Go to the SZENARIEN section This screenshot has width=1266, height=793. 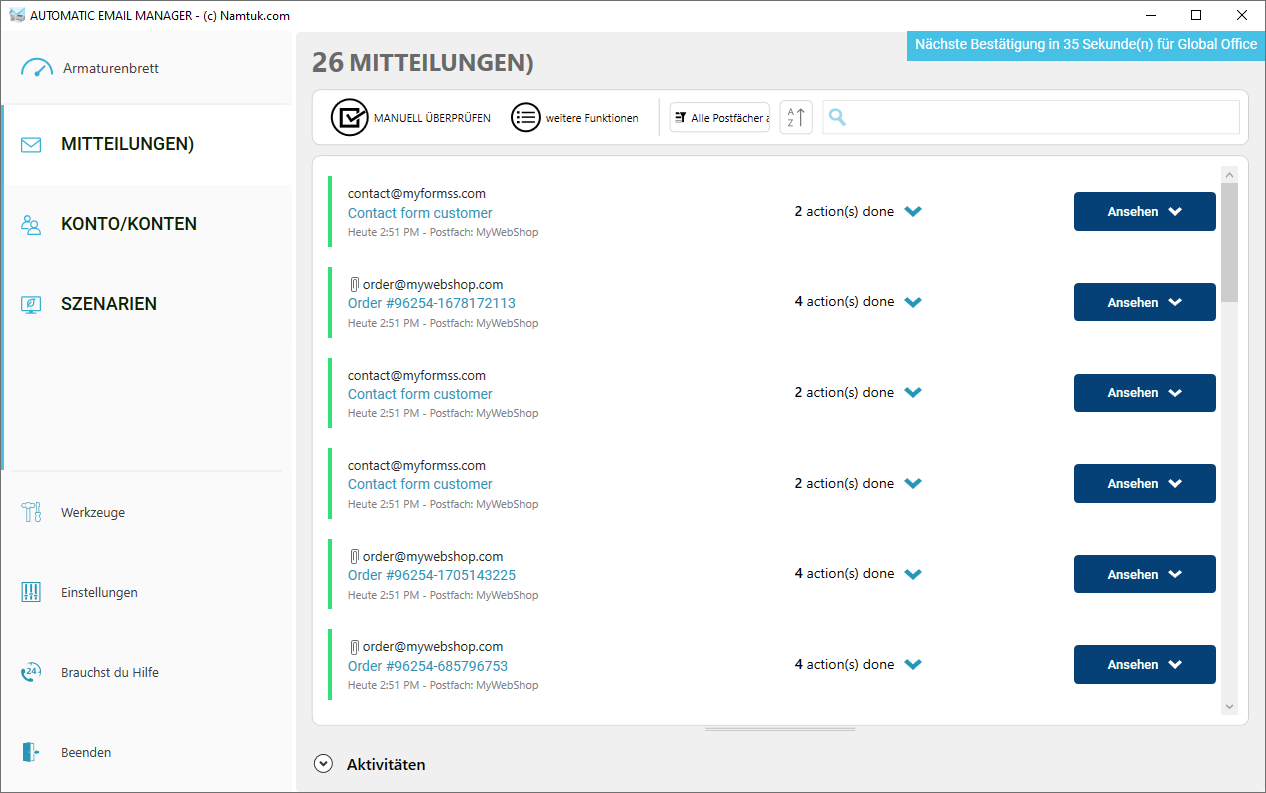tap(108, 304)
